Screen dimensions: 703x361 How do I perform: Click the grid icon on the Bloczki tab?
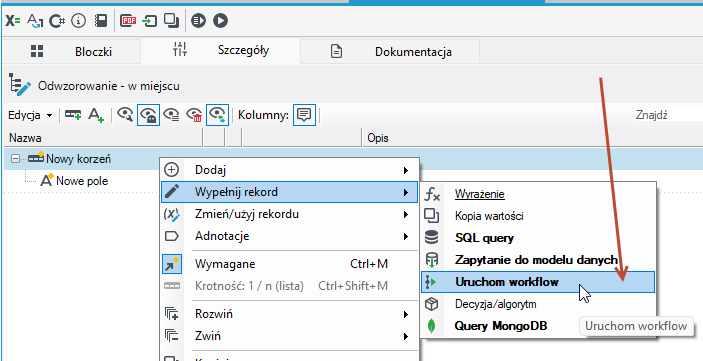point(37,51)
